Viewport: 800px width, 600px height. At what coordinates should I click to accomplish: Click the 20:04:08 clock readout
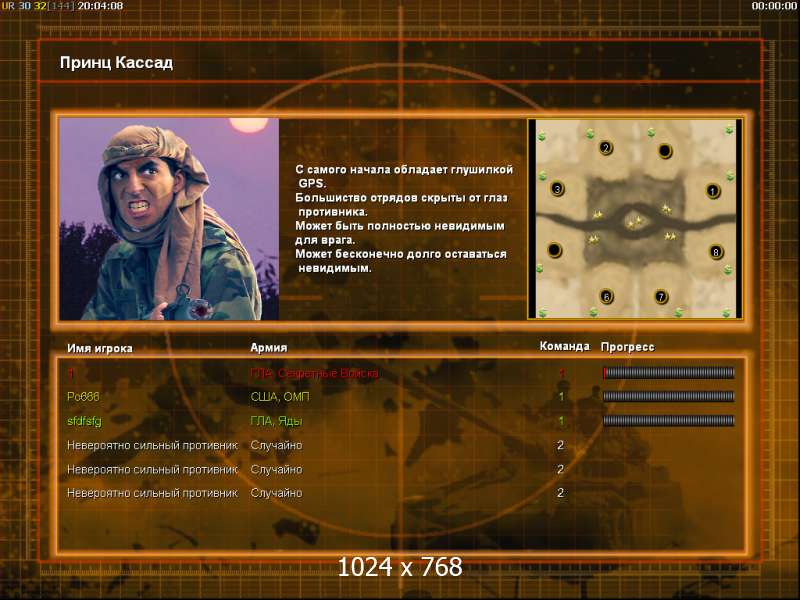pos(100,6)
